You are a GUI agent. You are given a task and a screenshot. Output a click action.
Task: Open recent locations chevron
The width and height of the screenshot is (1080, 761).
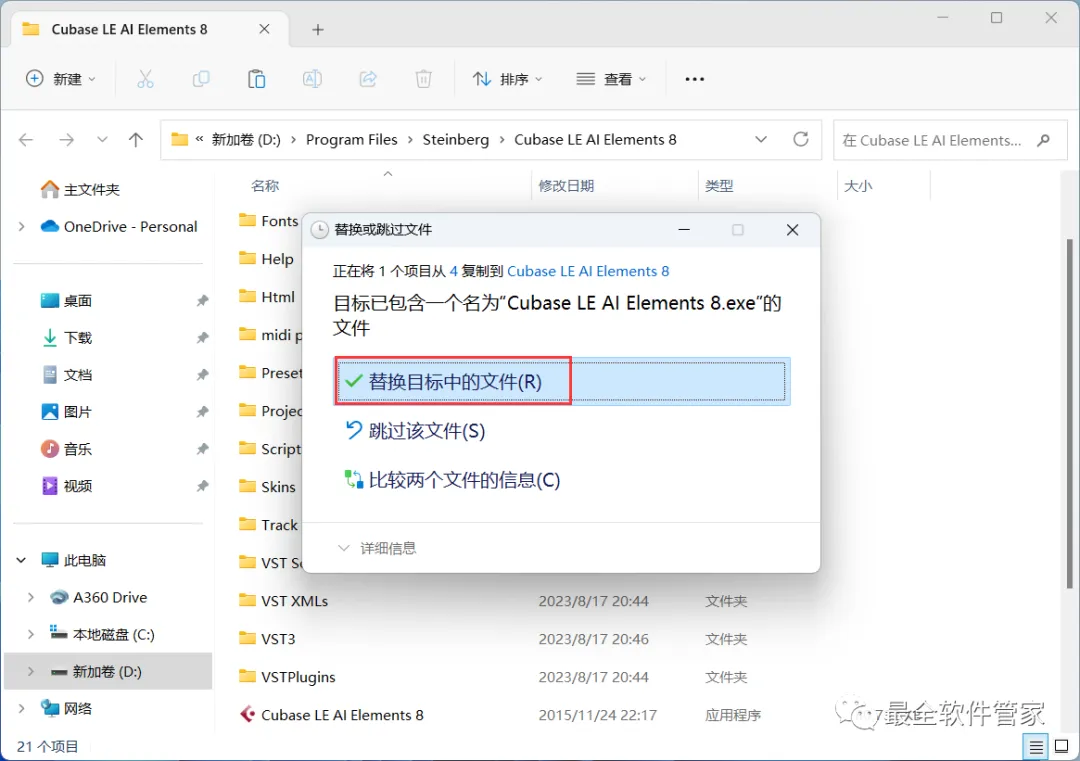102,140
